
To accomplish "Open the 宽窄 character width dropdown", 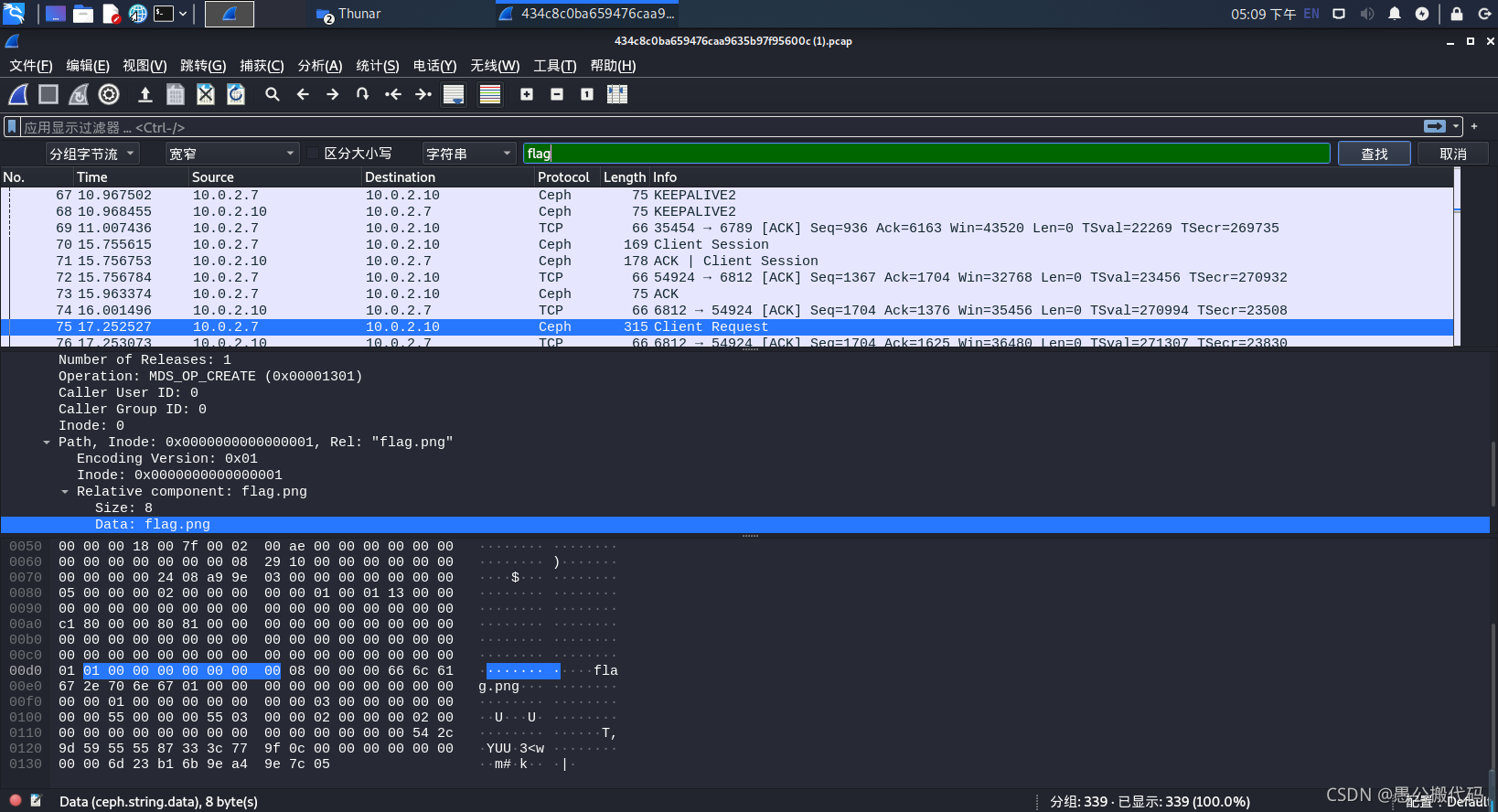I will [232, 154].
